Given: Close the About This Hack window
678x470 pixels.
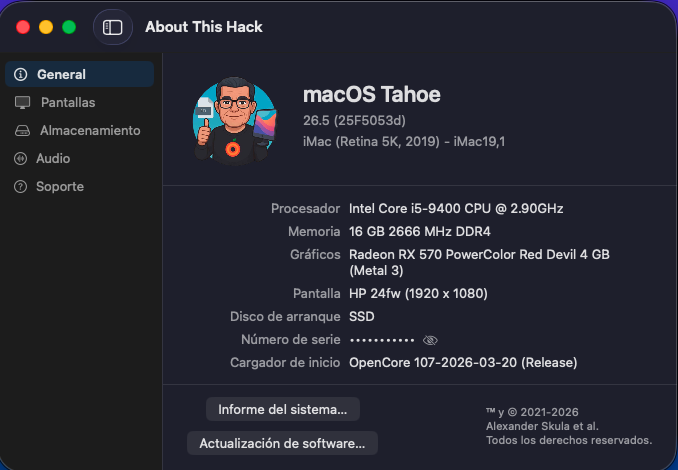Looking at the screenshot, I should [23, 27].
